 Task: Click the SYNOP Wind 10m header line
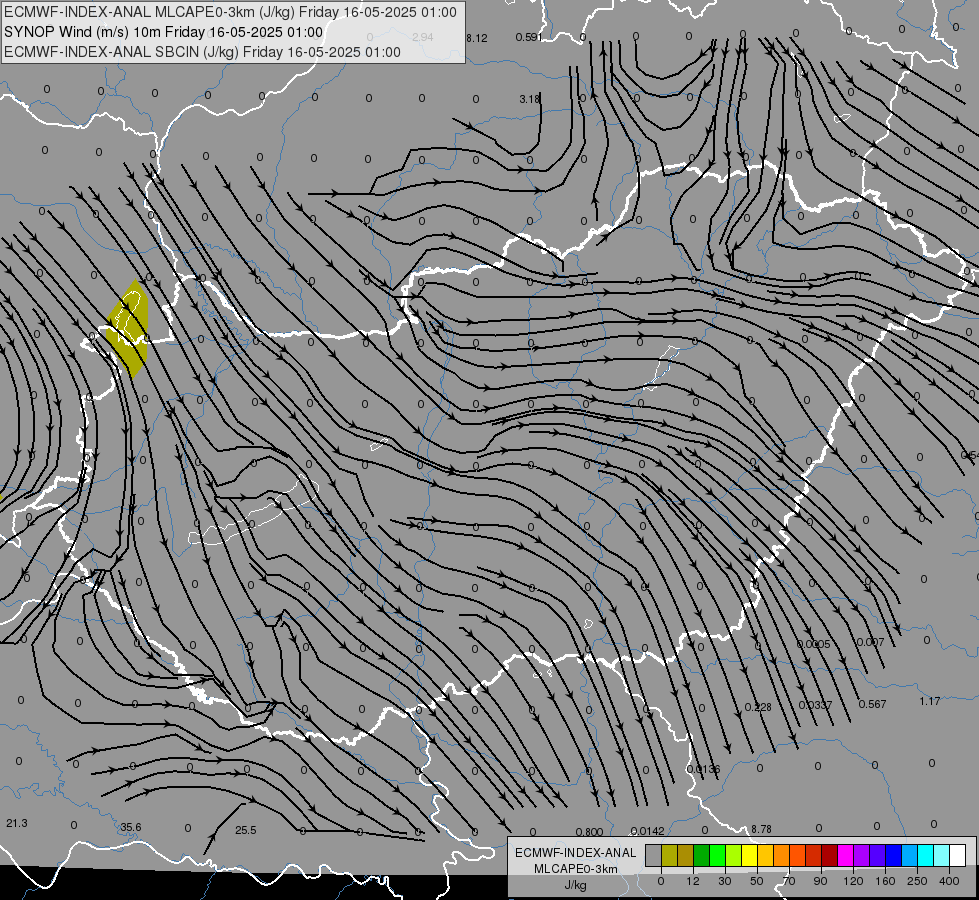pyautogui.click(x=164, y=32)
